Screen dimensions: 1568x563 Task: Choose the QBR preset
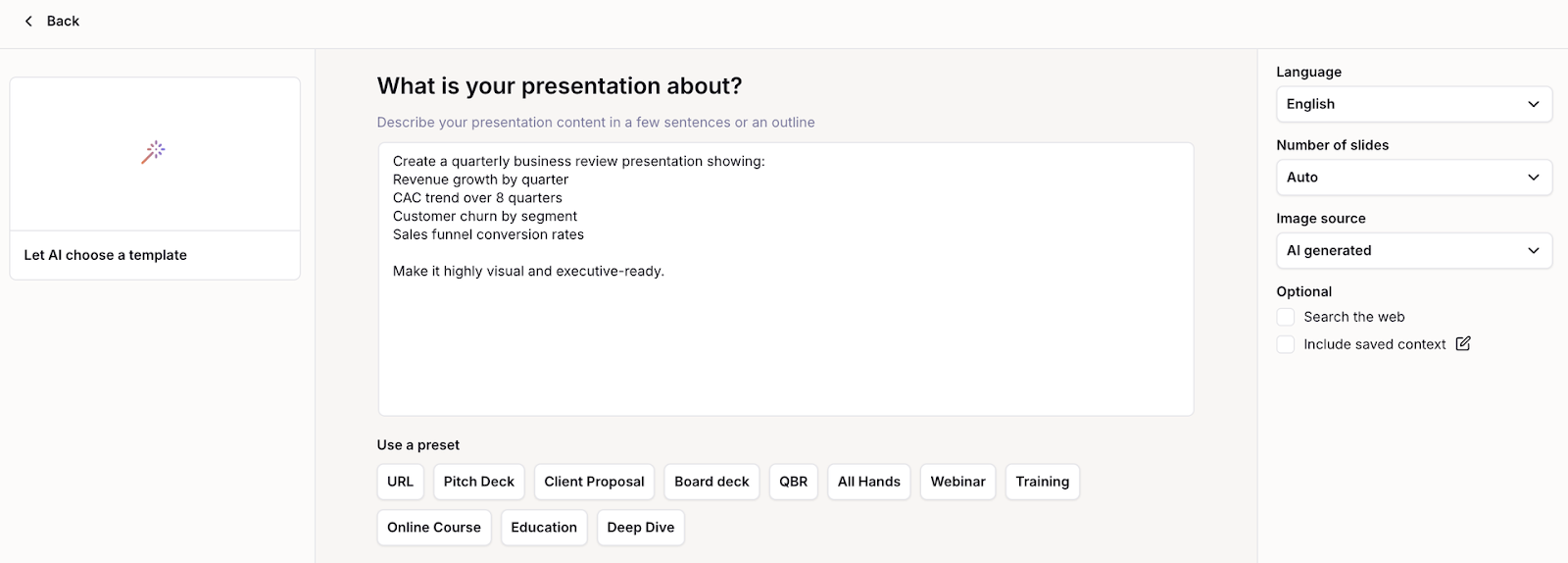coord(793,482)
